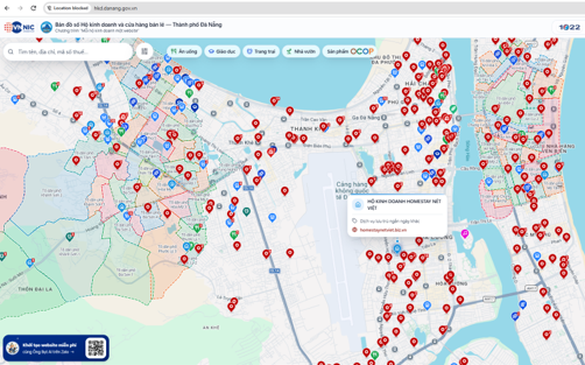Click the HỘ KINH DOANH HOMESTAY NÉT VIỆT popup title
This screenshot has height=365, width=585.
(x=404, y=204)
